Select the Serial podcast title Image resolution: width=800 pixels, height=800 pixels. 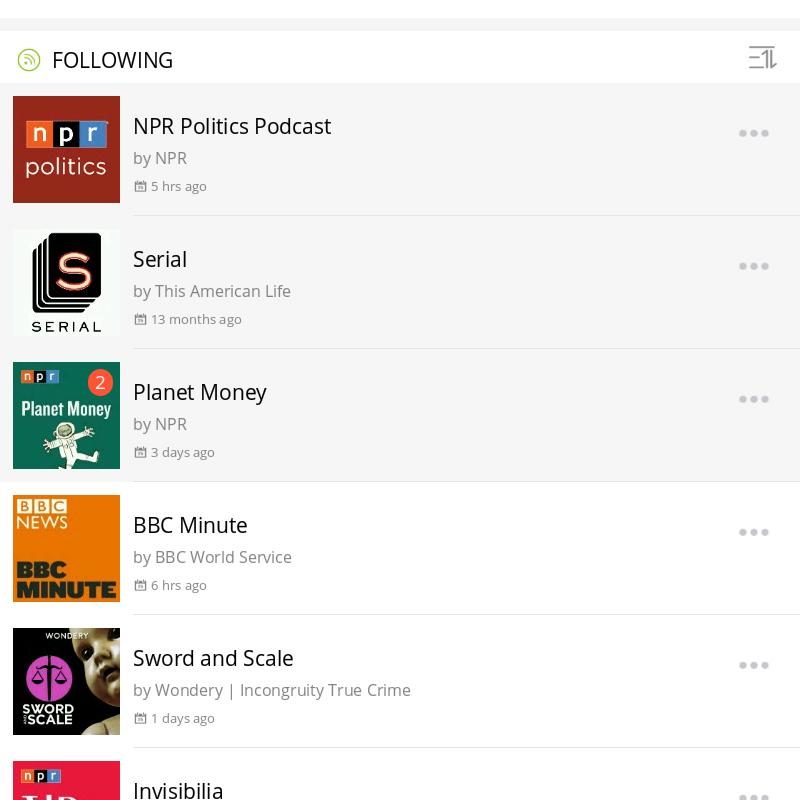tap(160, 259)
